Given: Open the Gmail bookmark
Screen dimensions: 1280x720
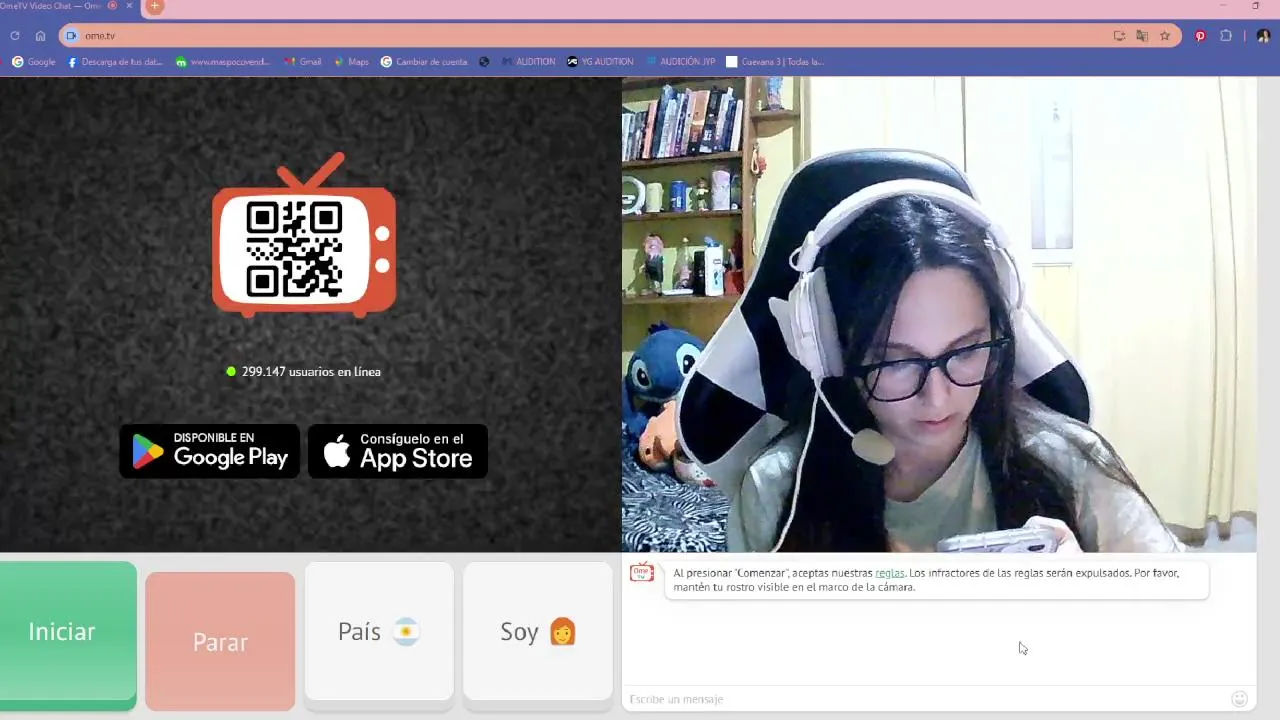Looking at the screenshot, I should pos(302,62).
